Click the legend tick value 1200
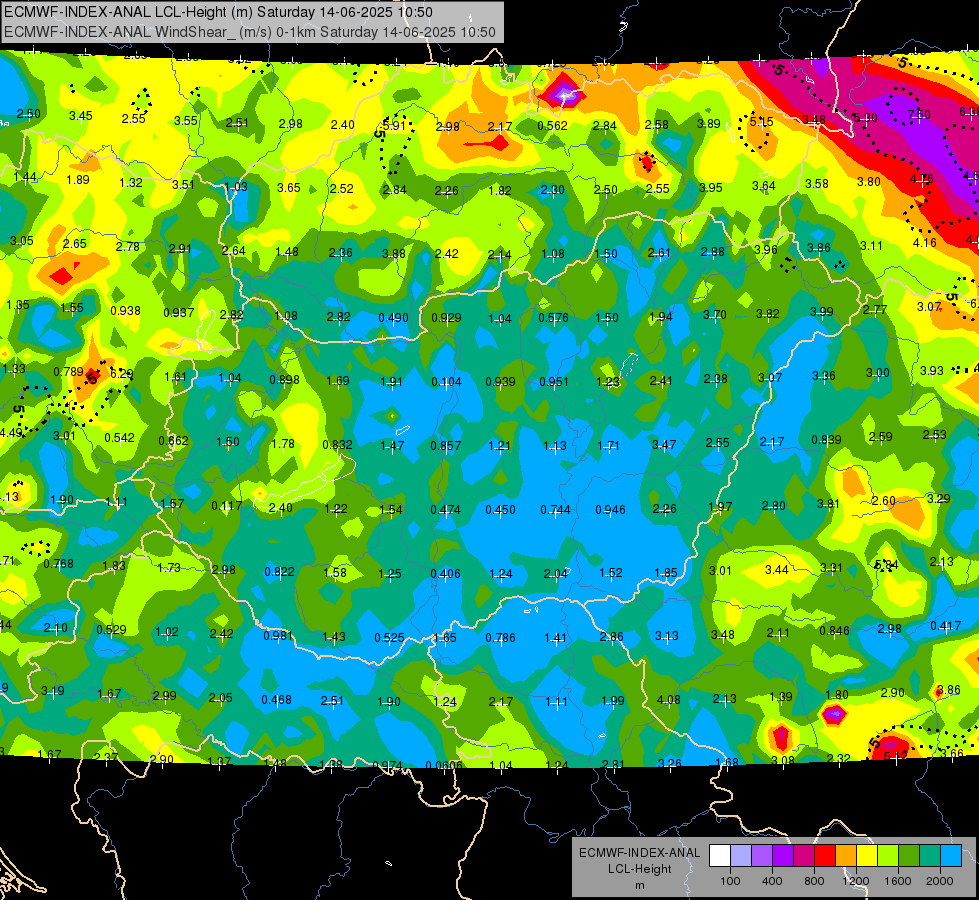The width and height of the screenshot is (979, 900). (855, 881)
